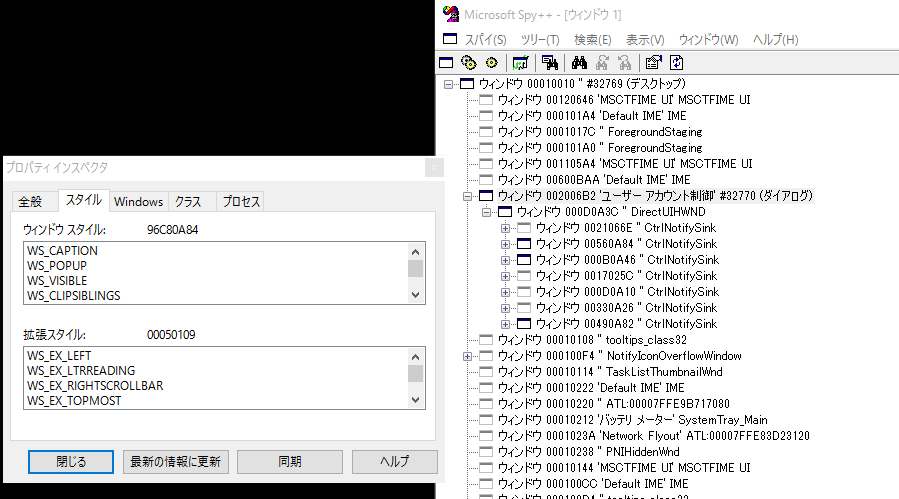
Task: Click up arrow of window styles list scrollbar
Action: (416, 251)
